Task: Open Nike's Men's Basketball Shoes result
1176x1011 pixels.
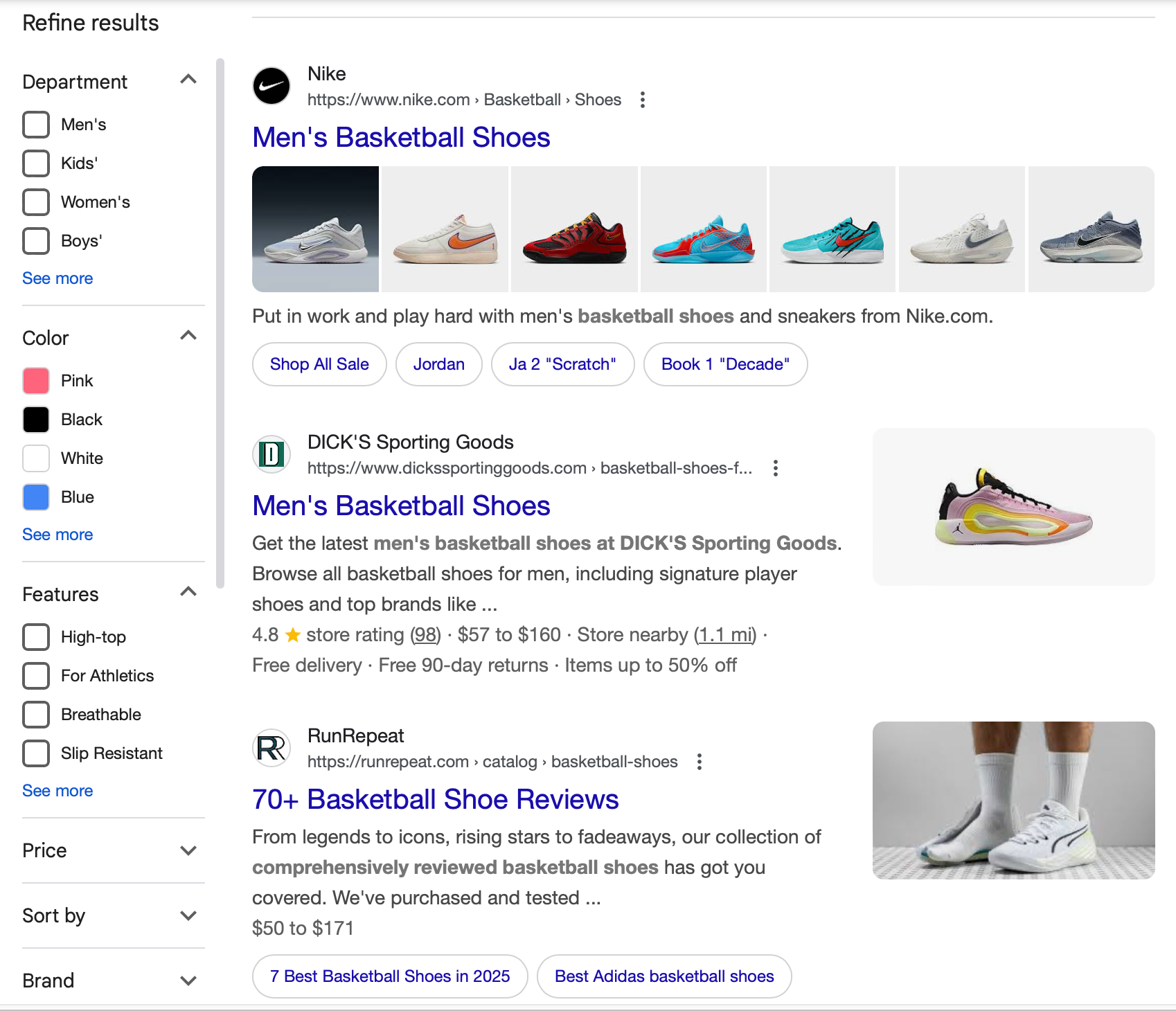Action: tap(401, 137)
